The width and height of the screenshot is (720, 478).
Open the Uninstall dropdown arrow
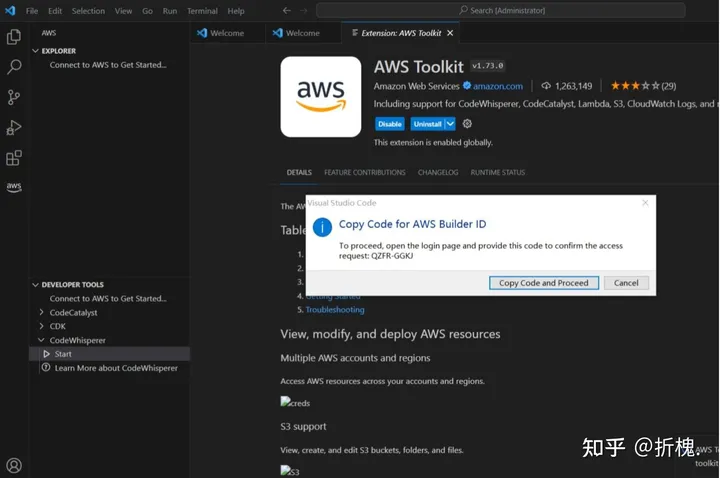pyautogui.click(x=450, y=124)
